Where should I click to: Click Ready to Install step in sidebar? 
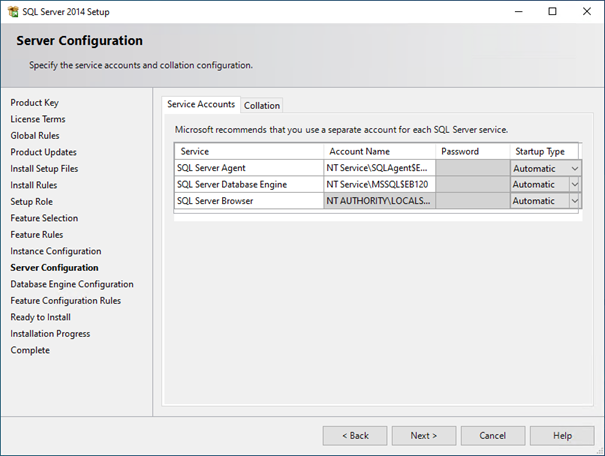[41, 317]
